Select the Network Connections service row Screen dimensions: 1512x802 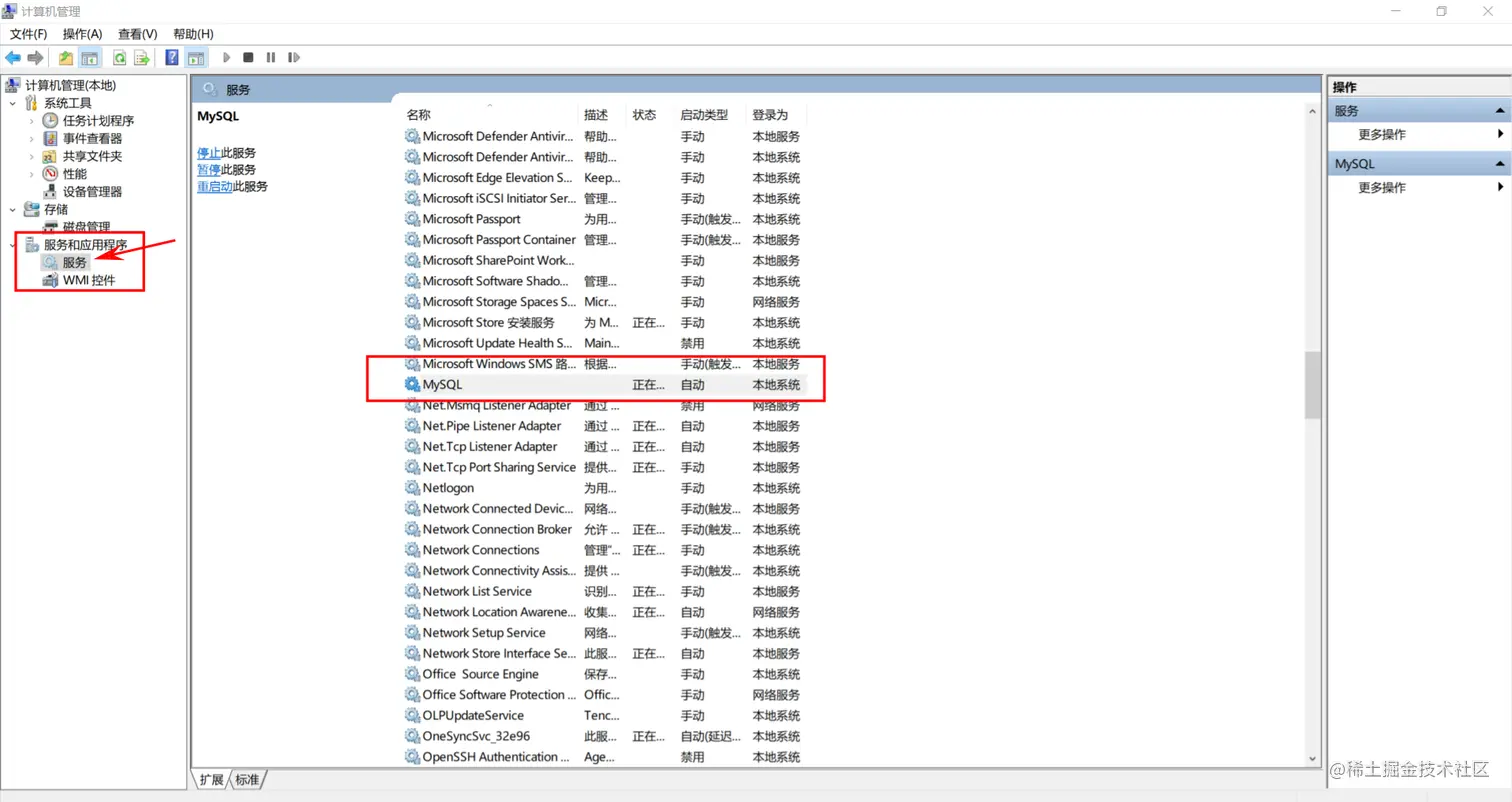pyautogui.click(x=604, y=550)
